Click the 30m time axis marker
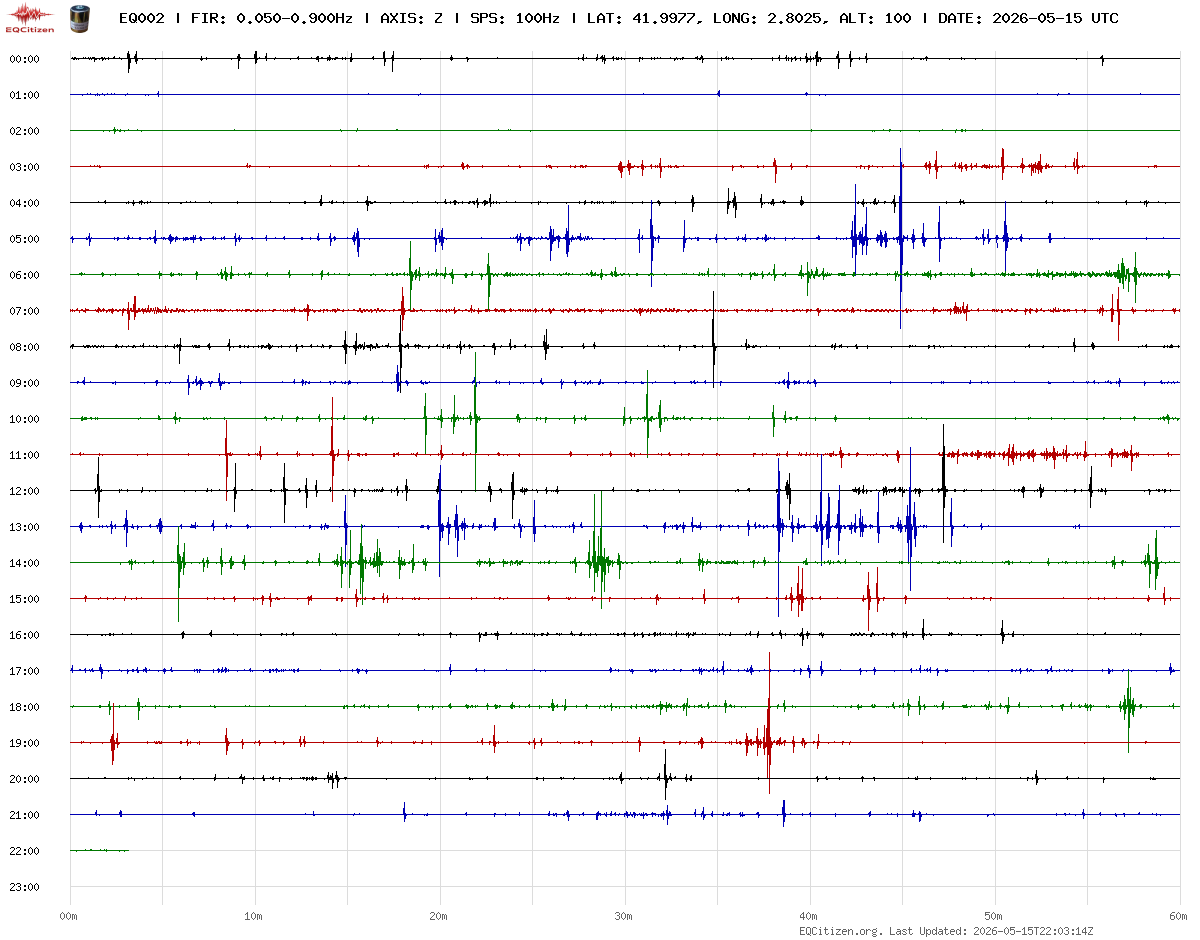 (x=624, y=916)
